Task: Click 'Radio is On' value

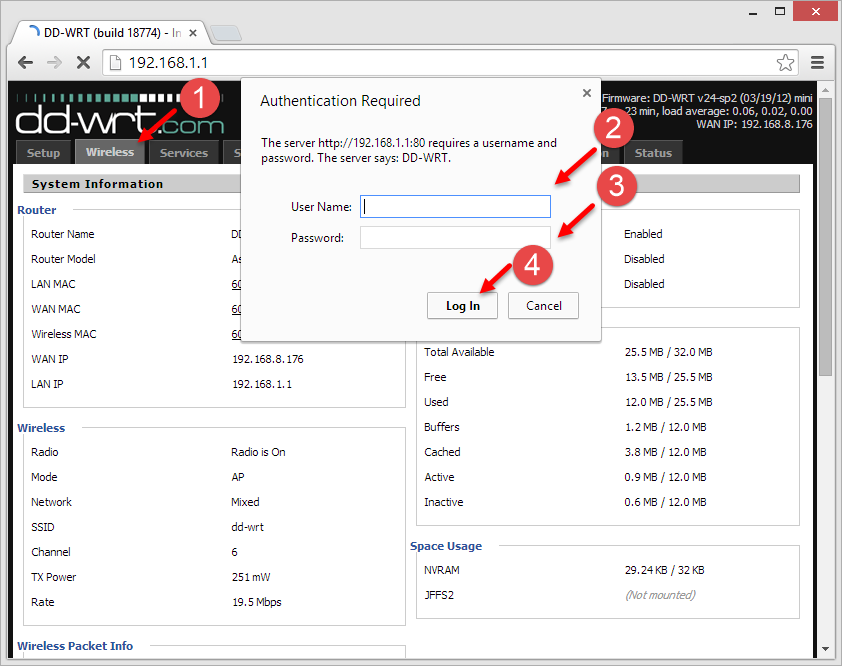Action: 258,452
